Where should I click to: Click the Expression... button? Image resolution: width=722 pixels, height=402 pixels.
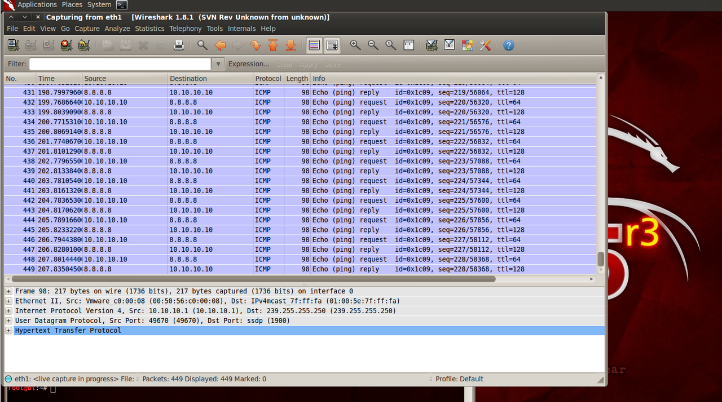tap(249, 64)
